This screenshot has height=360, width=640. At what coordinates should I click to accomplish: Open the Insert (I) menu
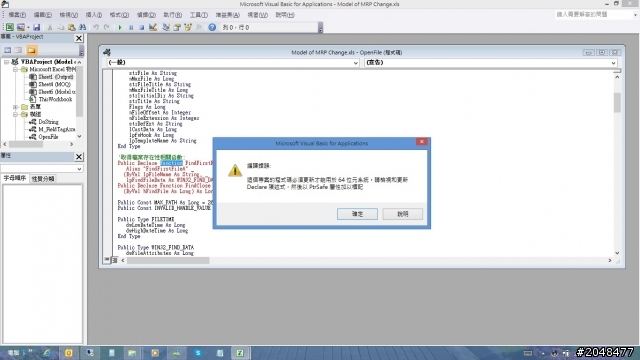[x=93, y=15]
